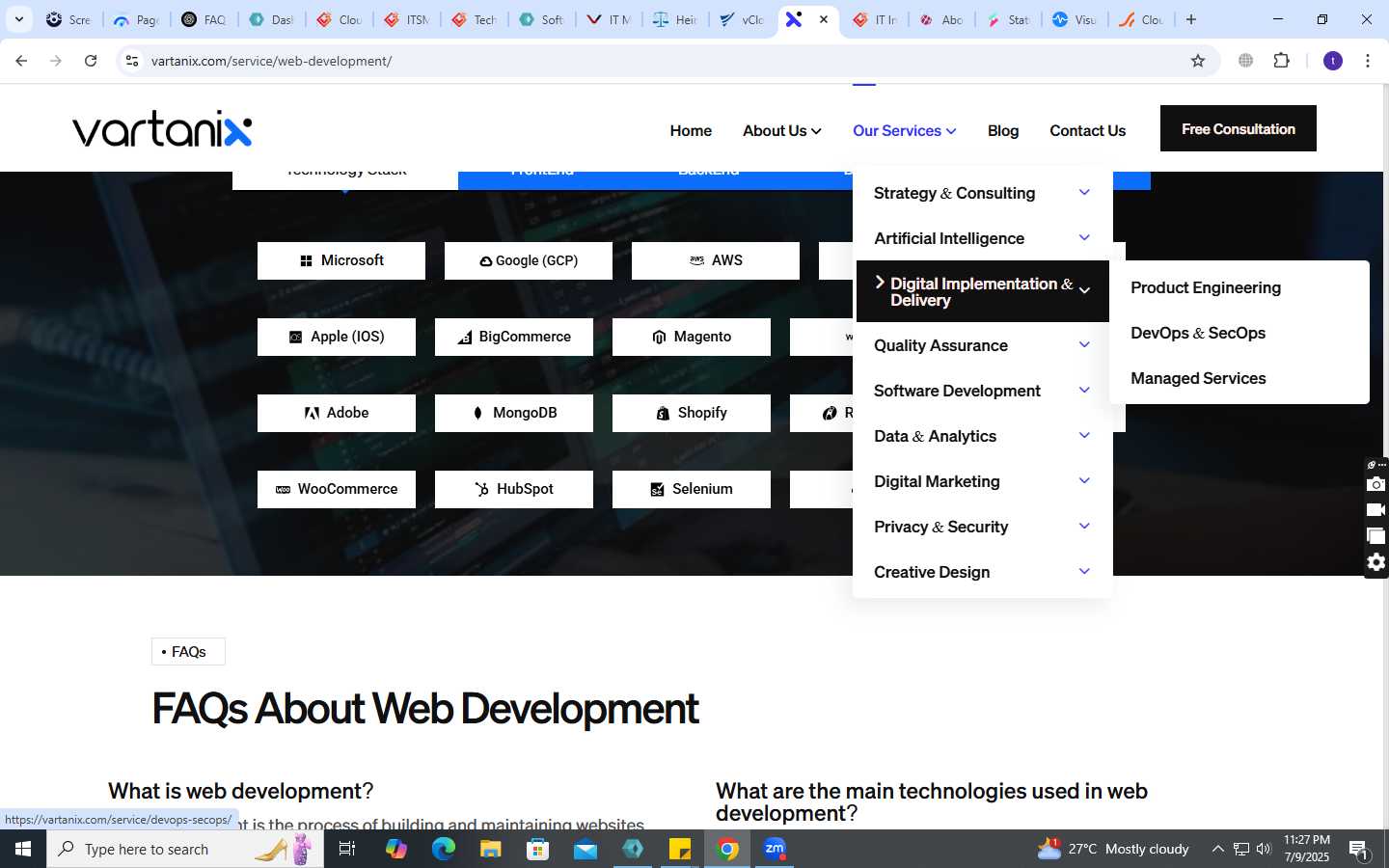This screenshot has width=1389, height=868.
Task: Select the Google (GCP) tile
Action: tap(529, 260)
